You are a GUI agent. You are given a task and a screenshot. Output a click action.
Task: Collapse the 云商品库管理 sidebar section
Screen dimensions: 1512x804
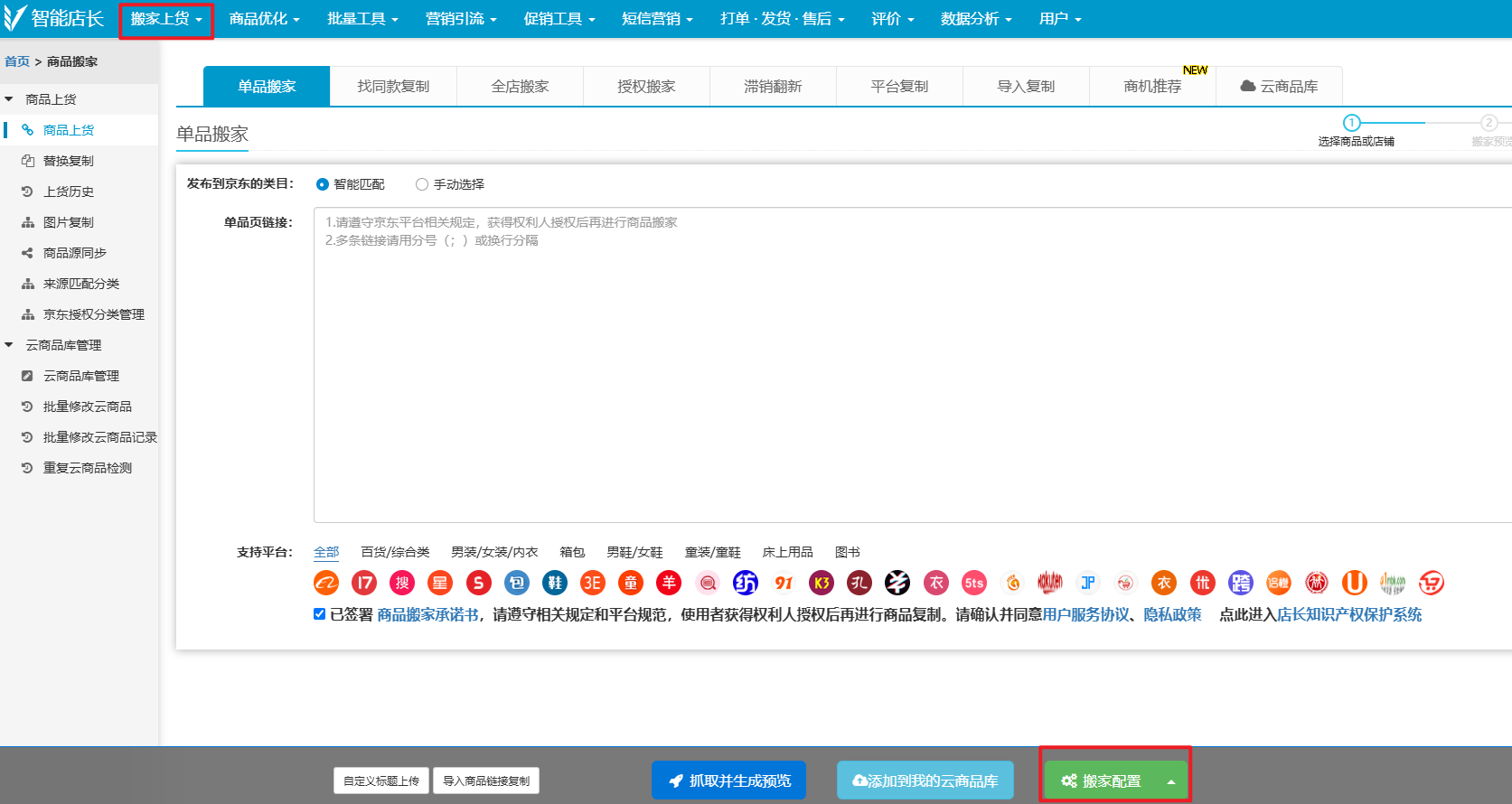9,345
